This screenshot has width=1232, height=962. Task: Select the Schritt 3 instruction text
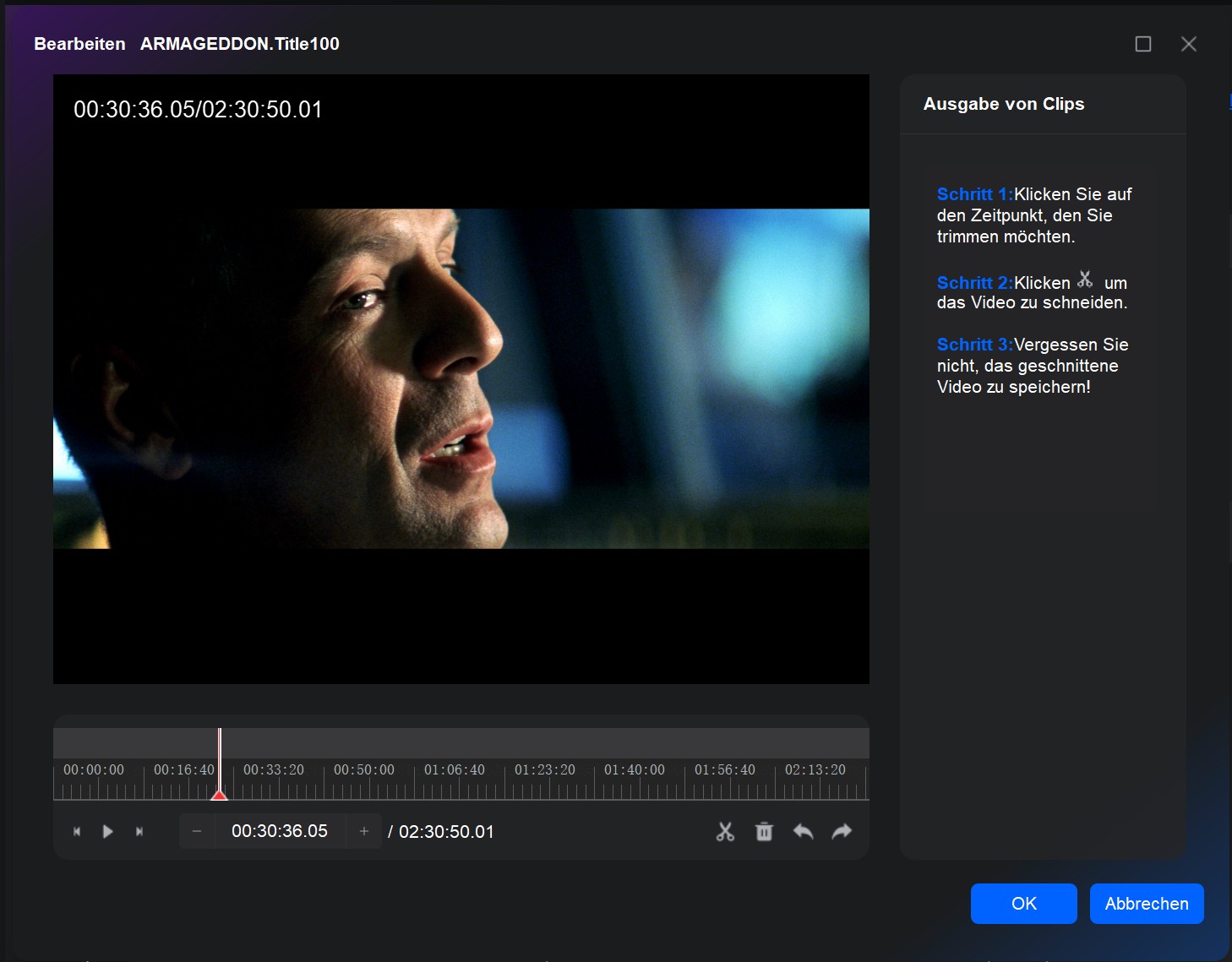1033,366
